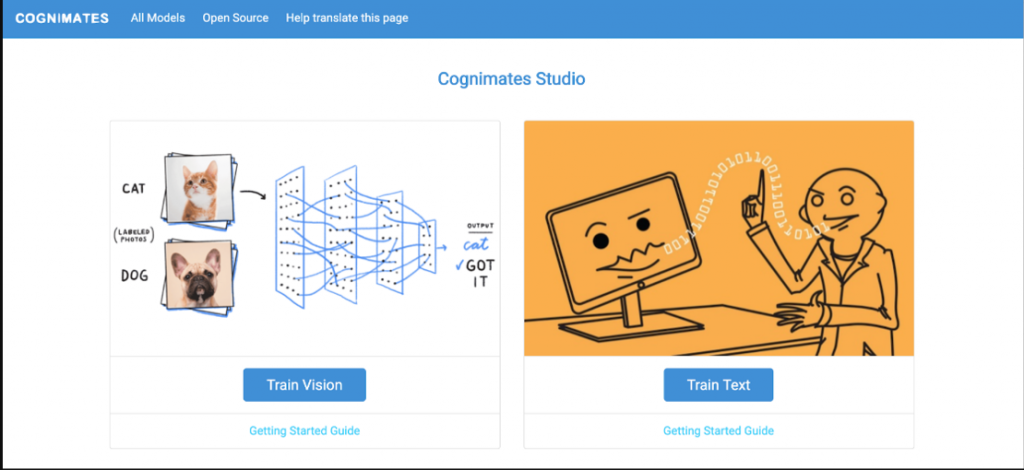Click the CAT label text
1024x470 pixels.
point(134,188)
